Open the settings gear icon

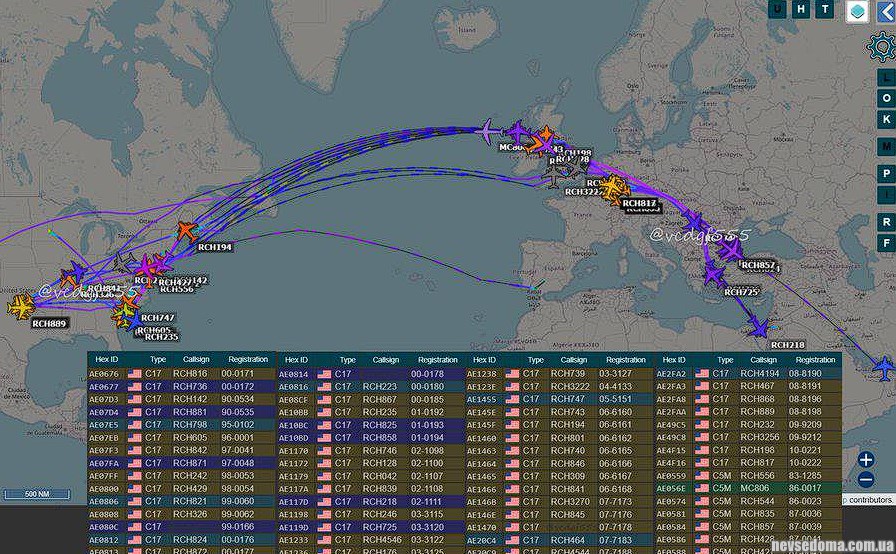click(883, 46)
